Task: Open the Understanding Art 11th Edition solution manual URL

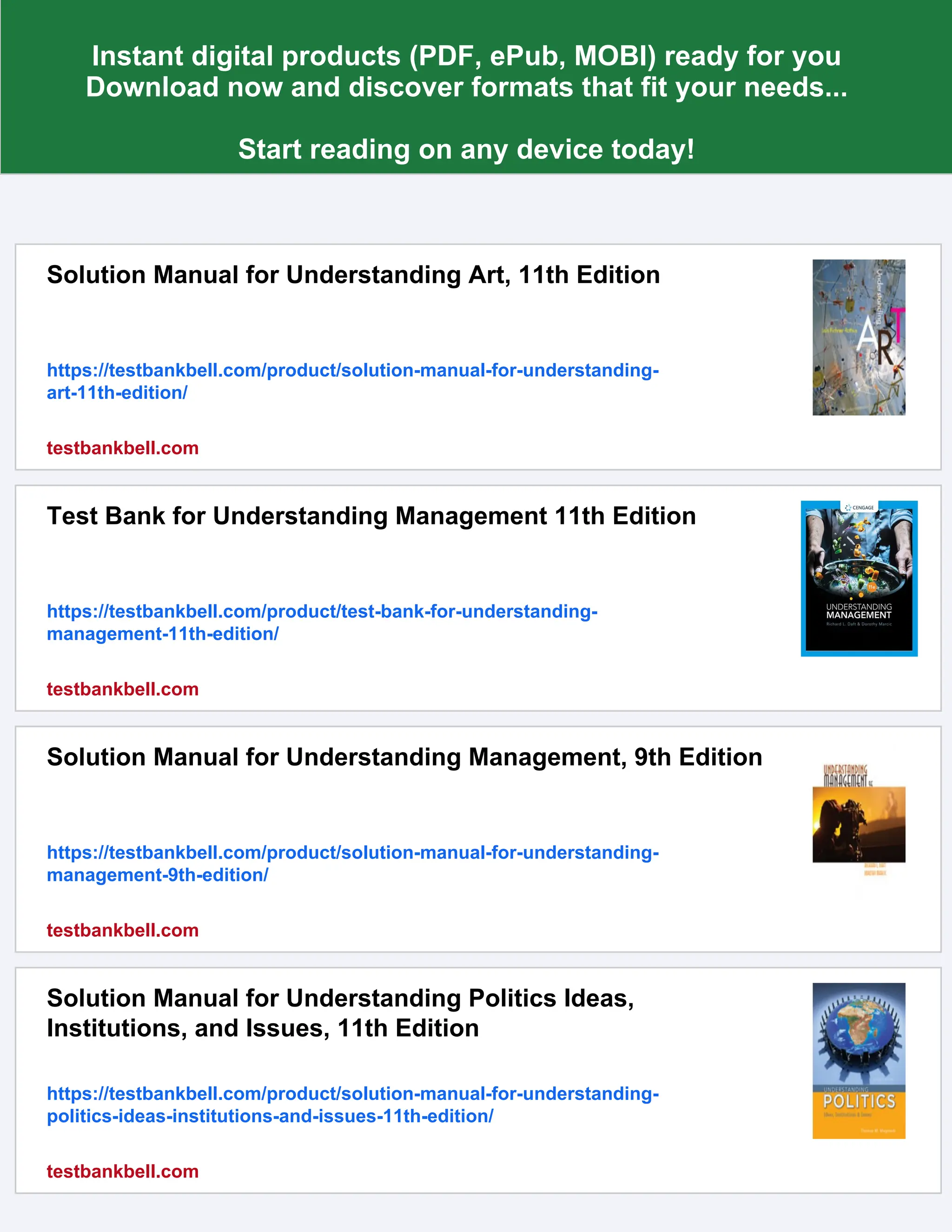Action: tap(353, 381)
